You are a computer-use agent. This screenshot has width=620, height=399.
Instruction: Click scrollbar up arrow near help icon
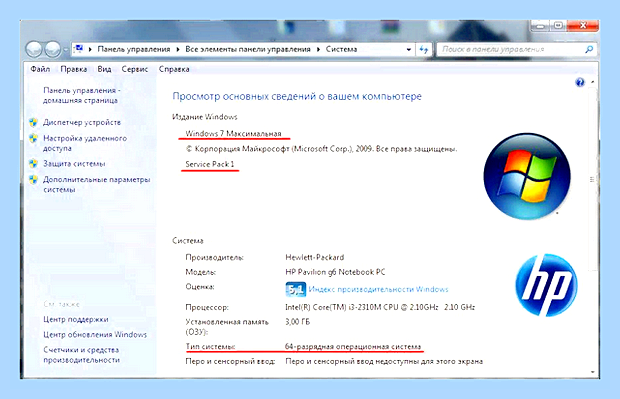pyautogui.click(x=592, y=82)
